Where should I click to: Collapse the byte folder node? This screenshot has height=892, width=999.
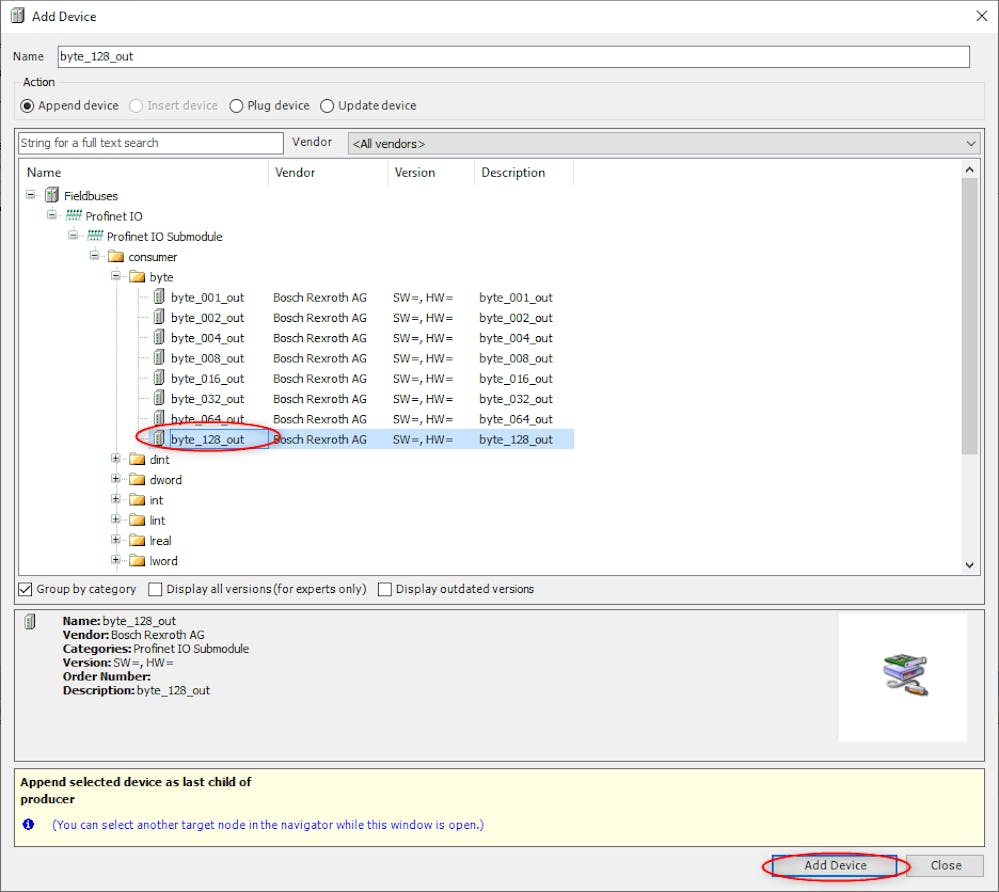116,276
